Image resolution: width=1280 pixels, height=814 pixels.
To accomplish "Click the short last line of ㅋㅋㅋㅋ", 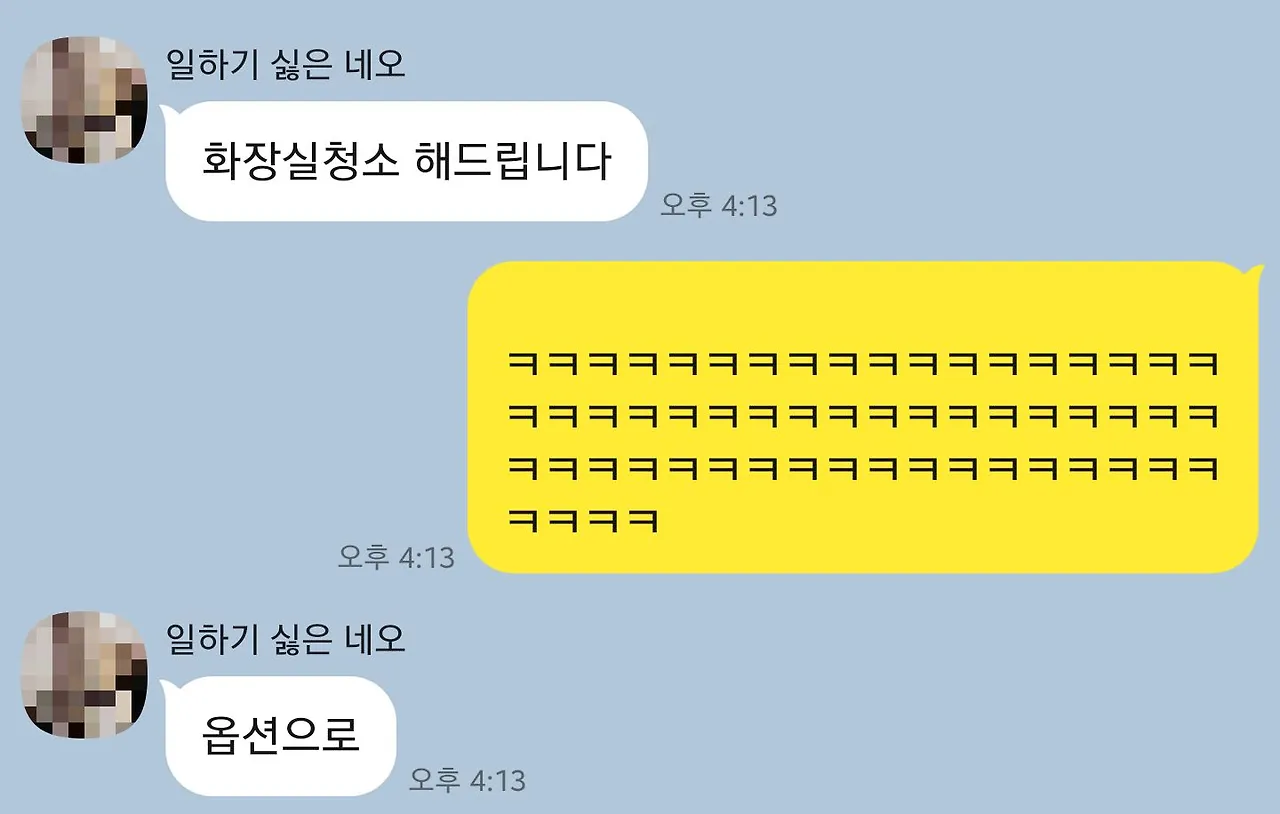I will click(583, 520).
